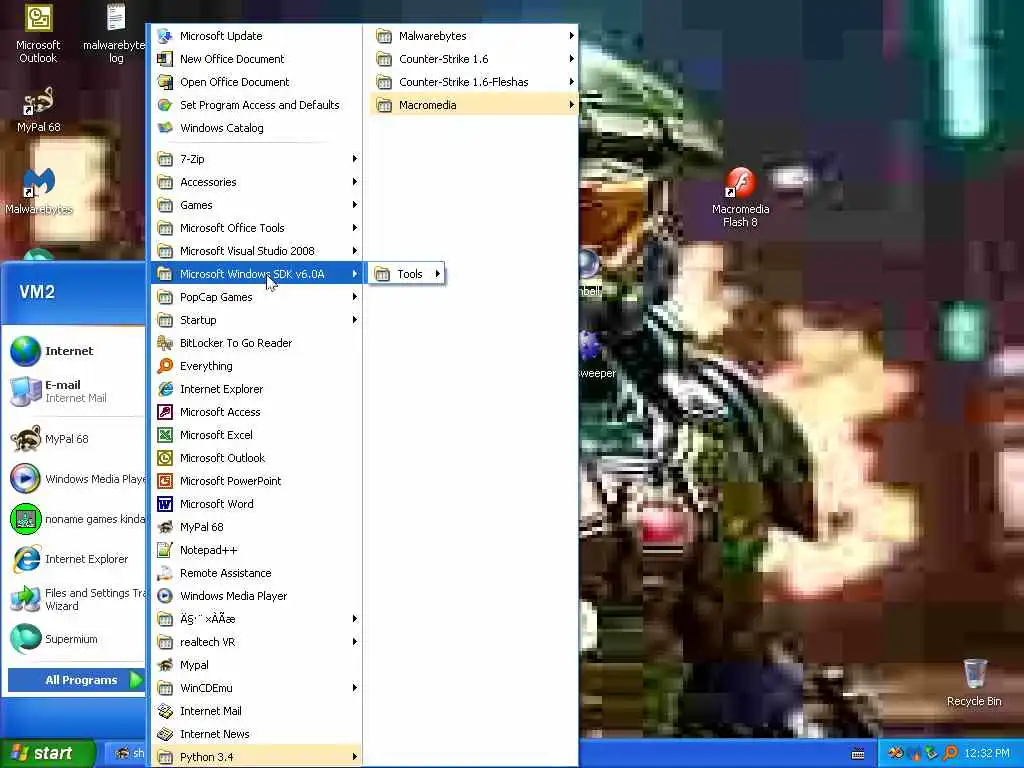Screen dimensions: 1024x768
Task: Open the Counter-Strike 1.6 folder
Action: (474, 59)
